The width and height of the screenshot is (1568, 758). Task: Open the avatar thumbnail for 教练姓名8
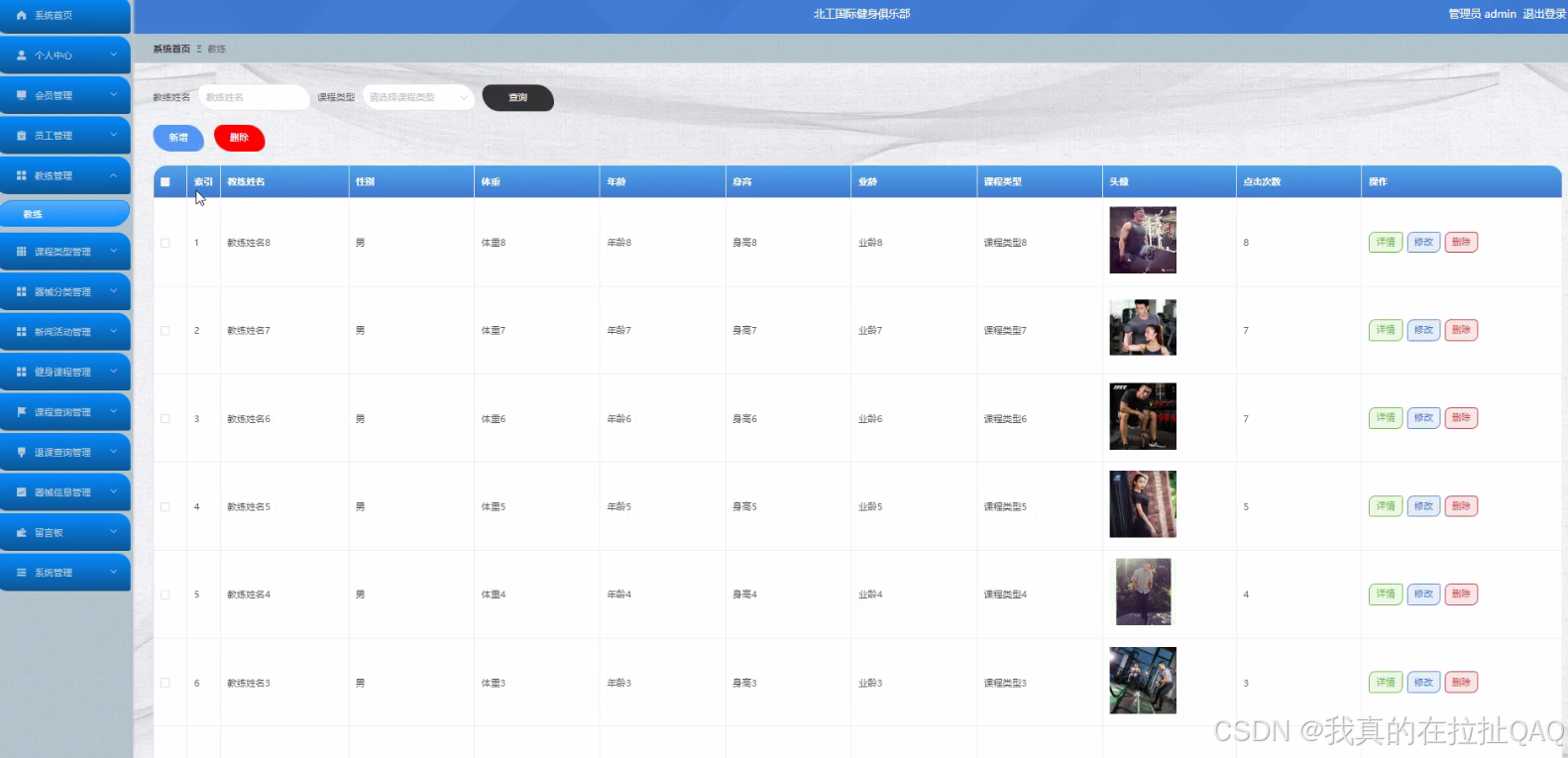[x=1143, y=240]
